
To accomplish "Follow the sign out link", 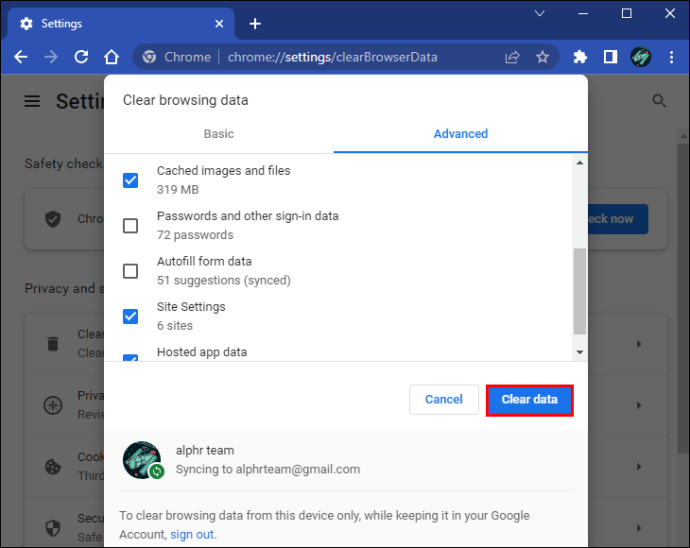I will 192,534.
